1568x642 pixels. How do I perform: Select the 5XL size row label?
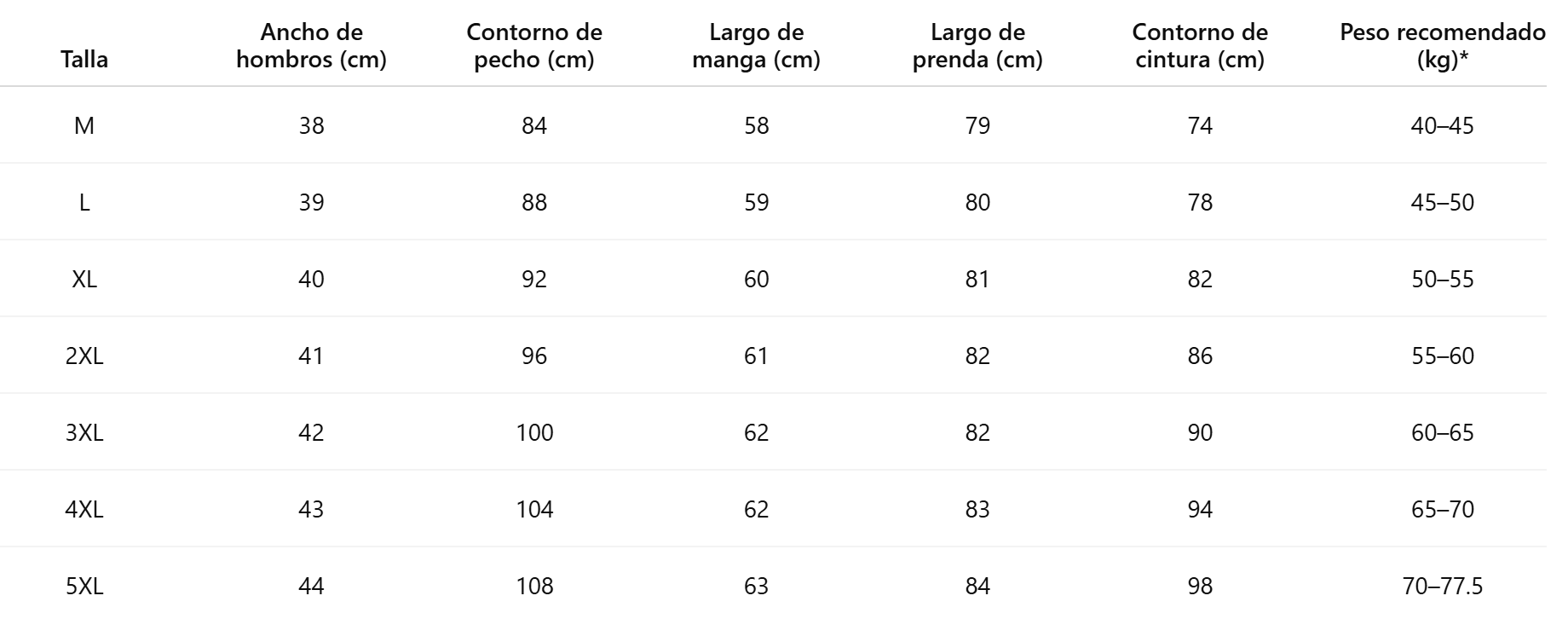point(84,587)
